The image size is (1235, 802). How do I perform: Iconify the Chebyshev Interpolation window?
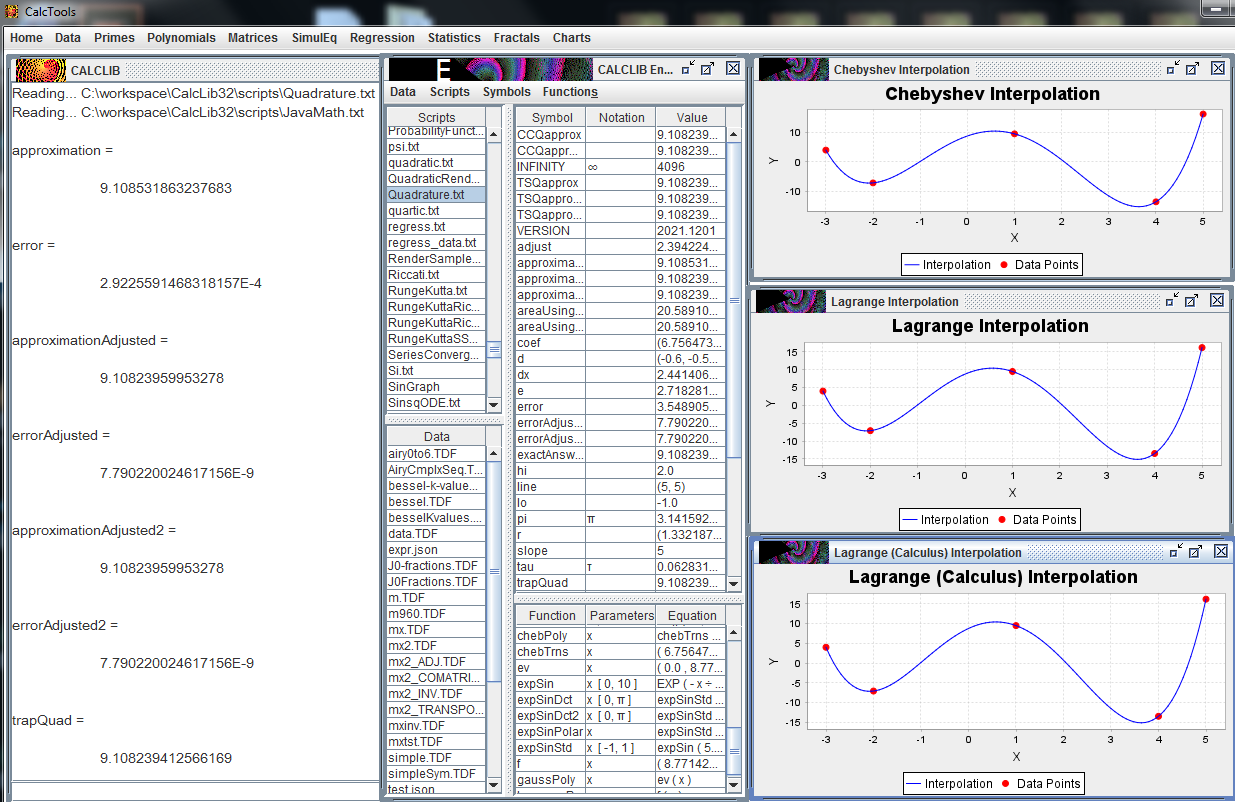(1172, 68)
